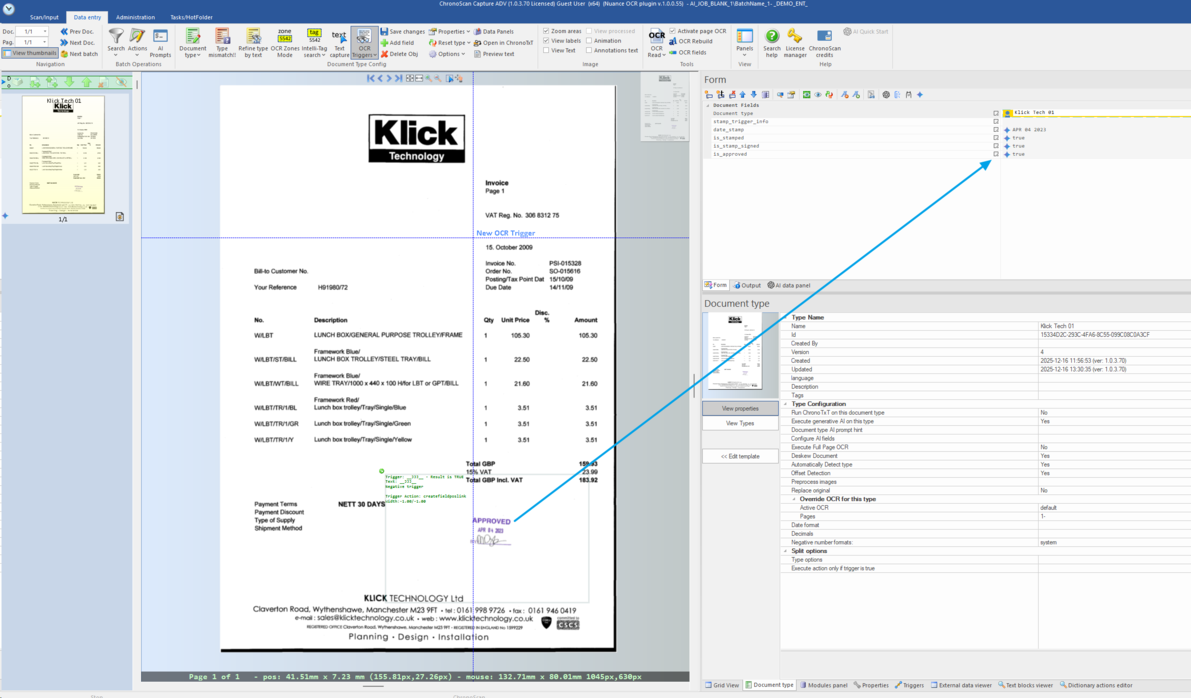
Task: Click the Text capture tool
Action: pyautogui.click(x=339, y=42)
